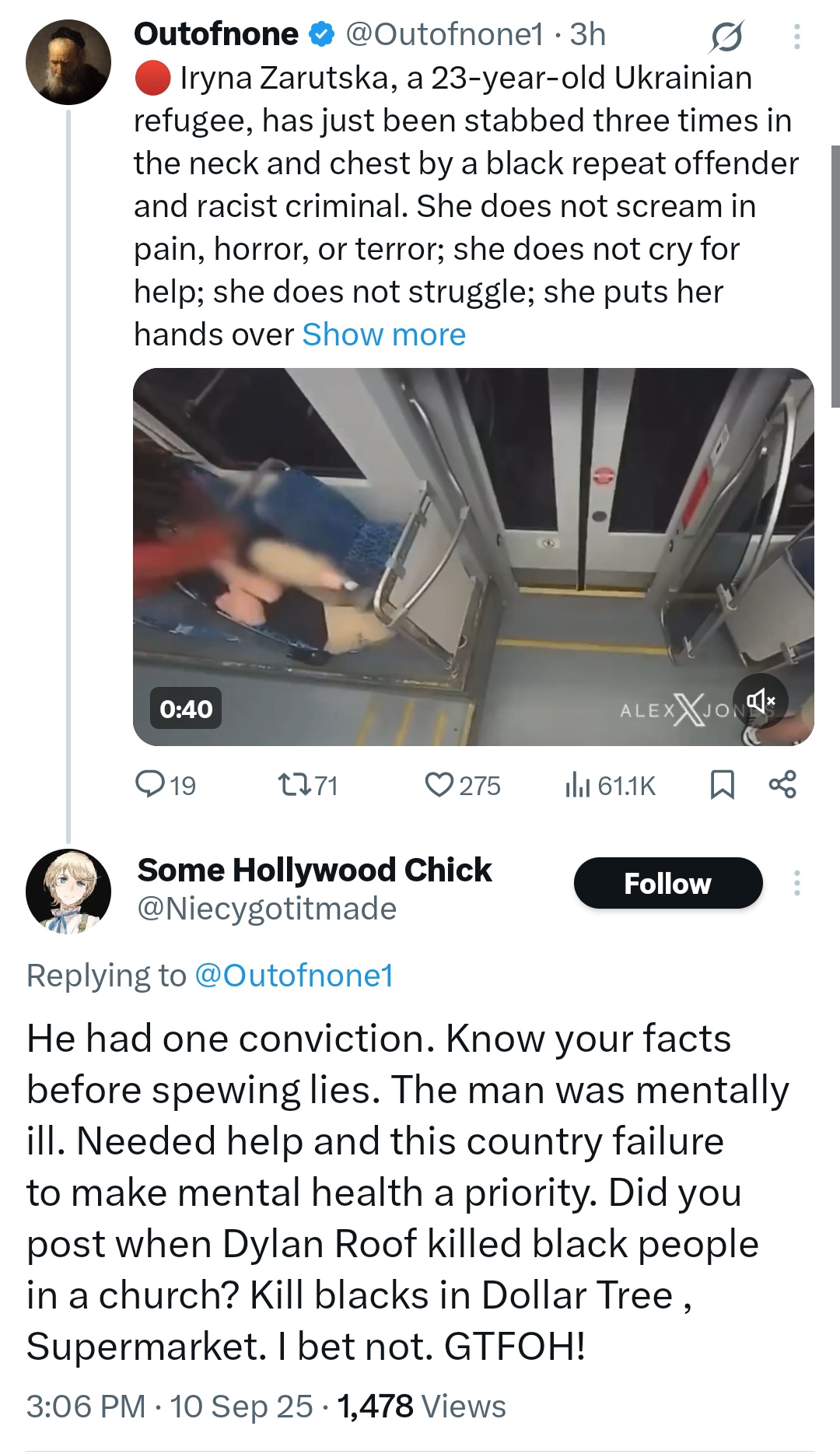
Task: Open the Grok slash-circle icon
Action: 726,36
